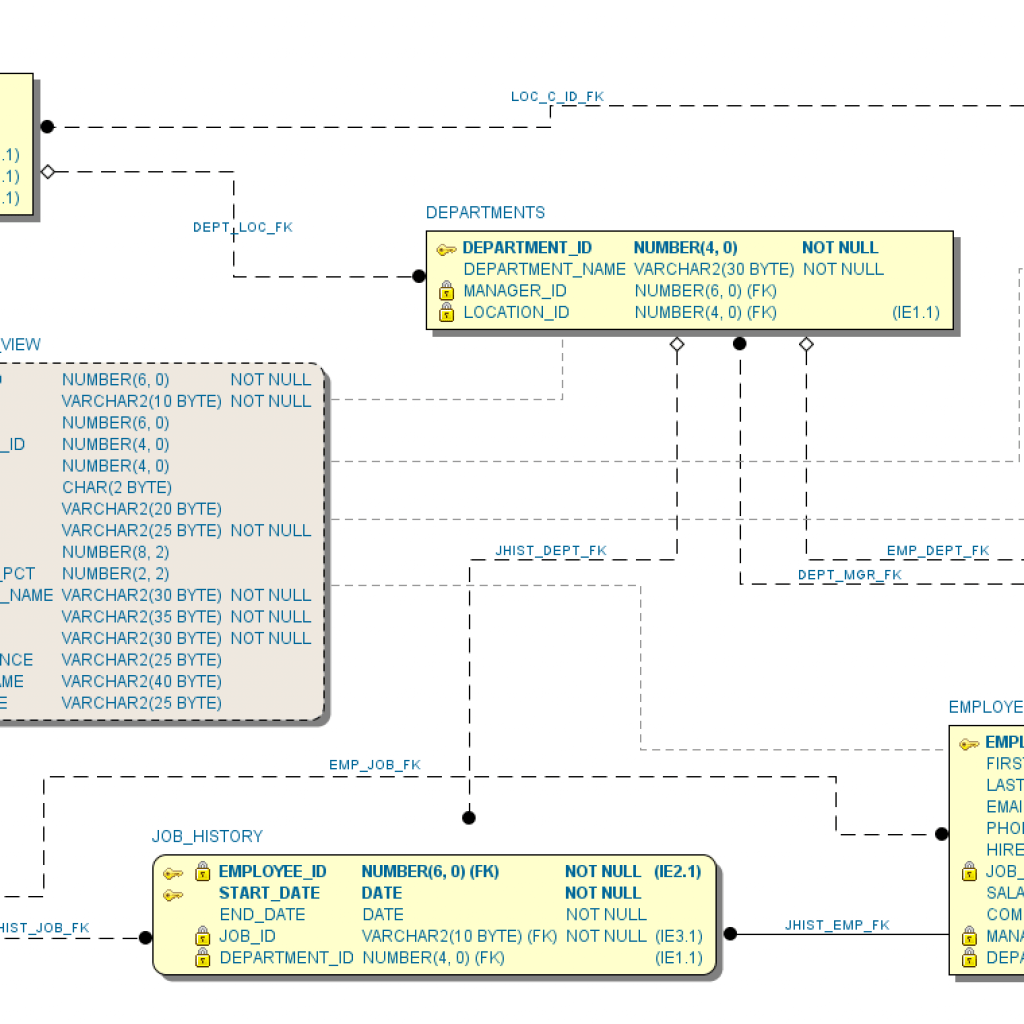
Task: Click the lock icon beside LOCATION_ID in DEPARTMENTS
Action: (x=446, y=312)
